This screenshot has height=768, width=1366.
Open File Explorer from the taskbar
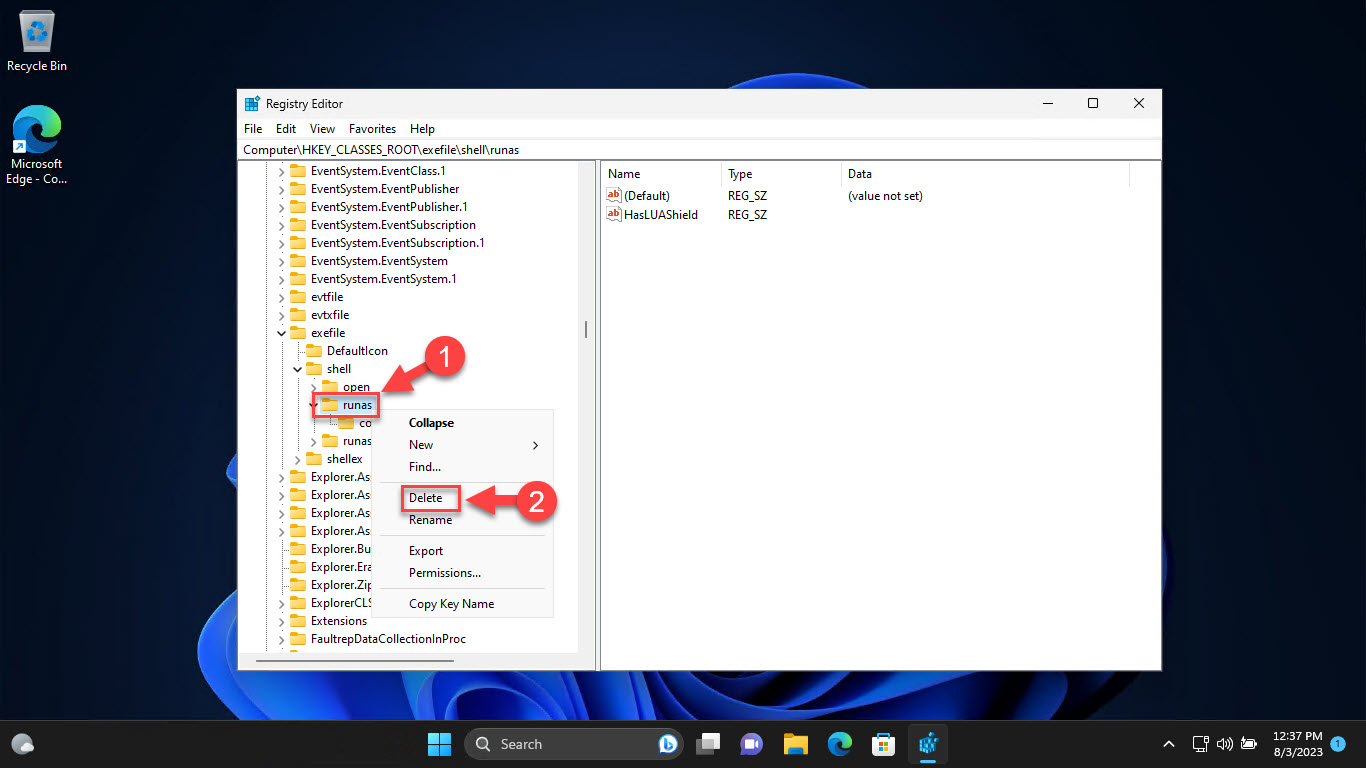pyautogui.click(x=794, y=744)
